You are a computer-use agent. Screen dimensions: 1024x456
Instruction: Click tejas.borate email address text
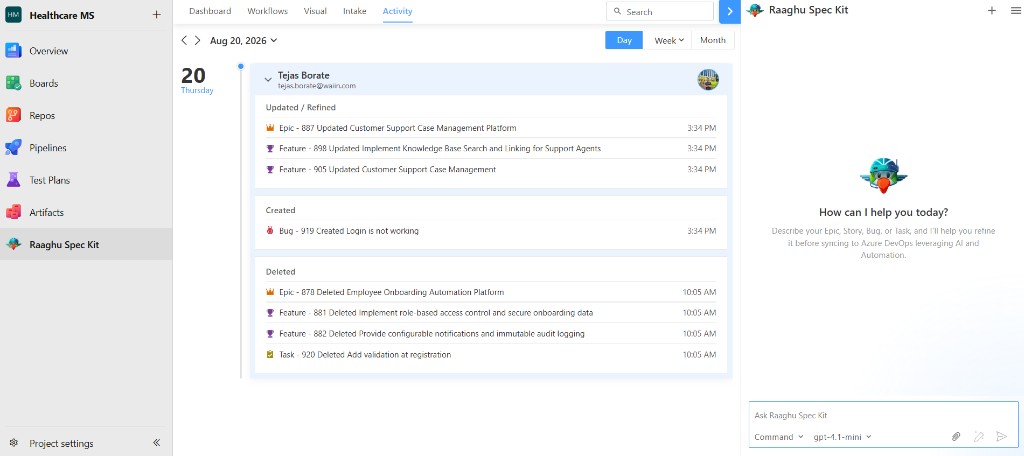[317, 86]
